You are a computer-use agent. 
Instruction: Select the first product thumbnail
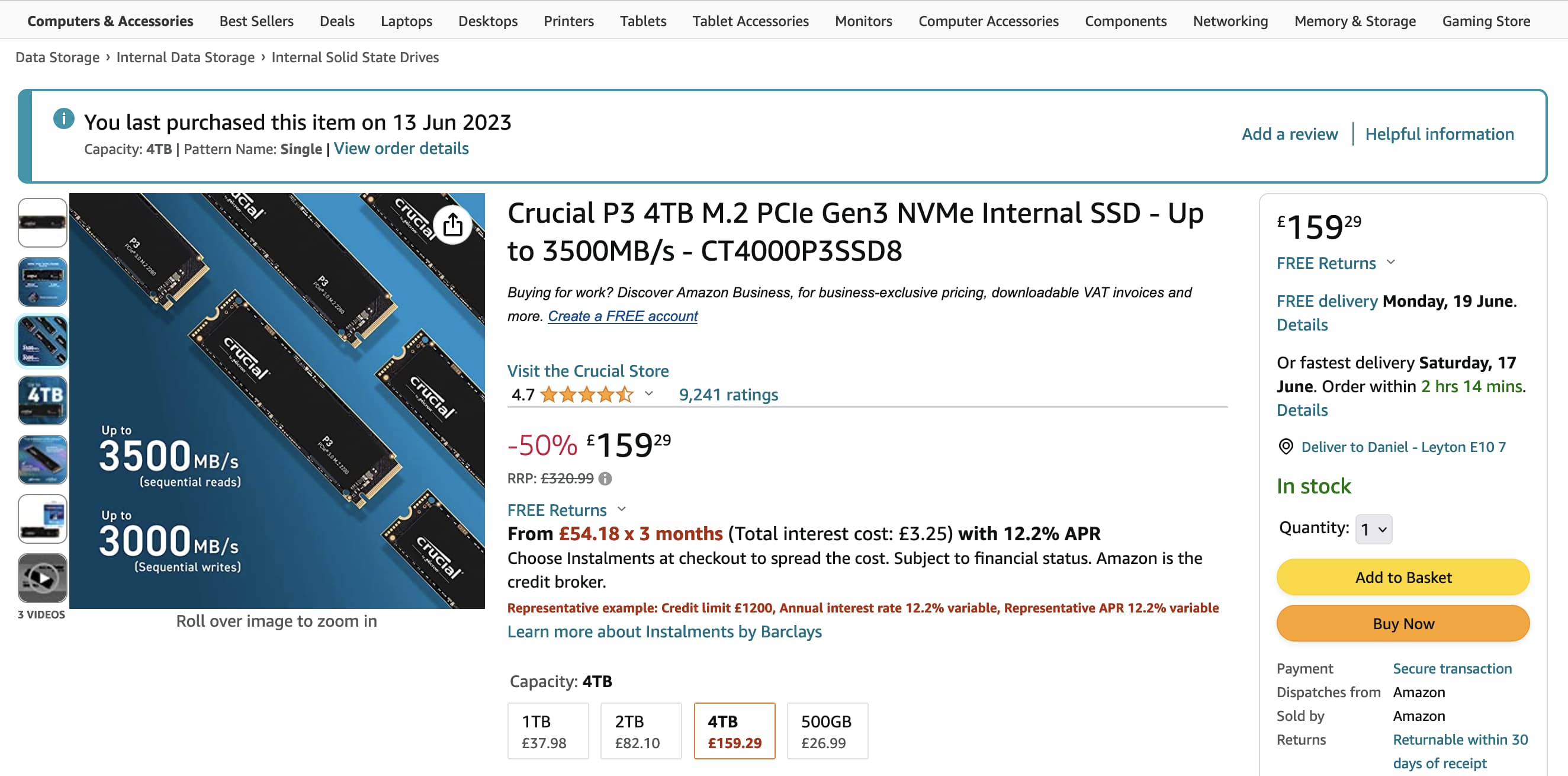pos(42,222)
